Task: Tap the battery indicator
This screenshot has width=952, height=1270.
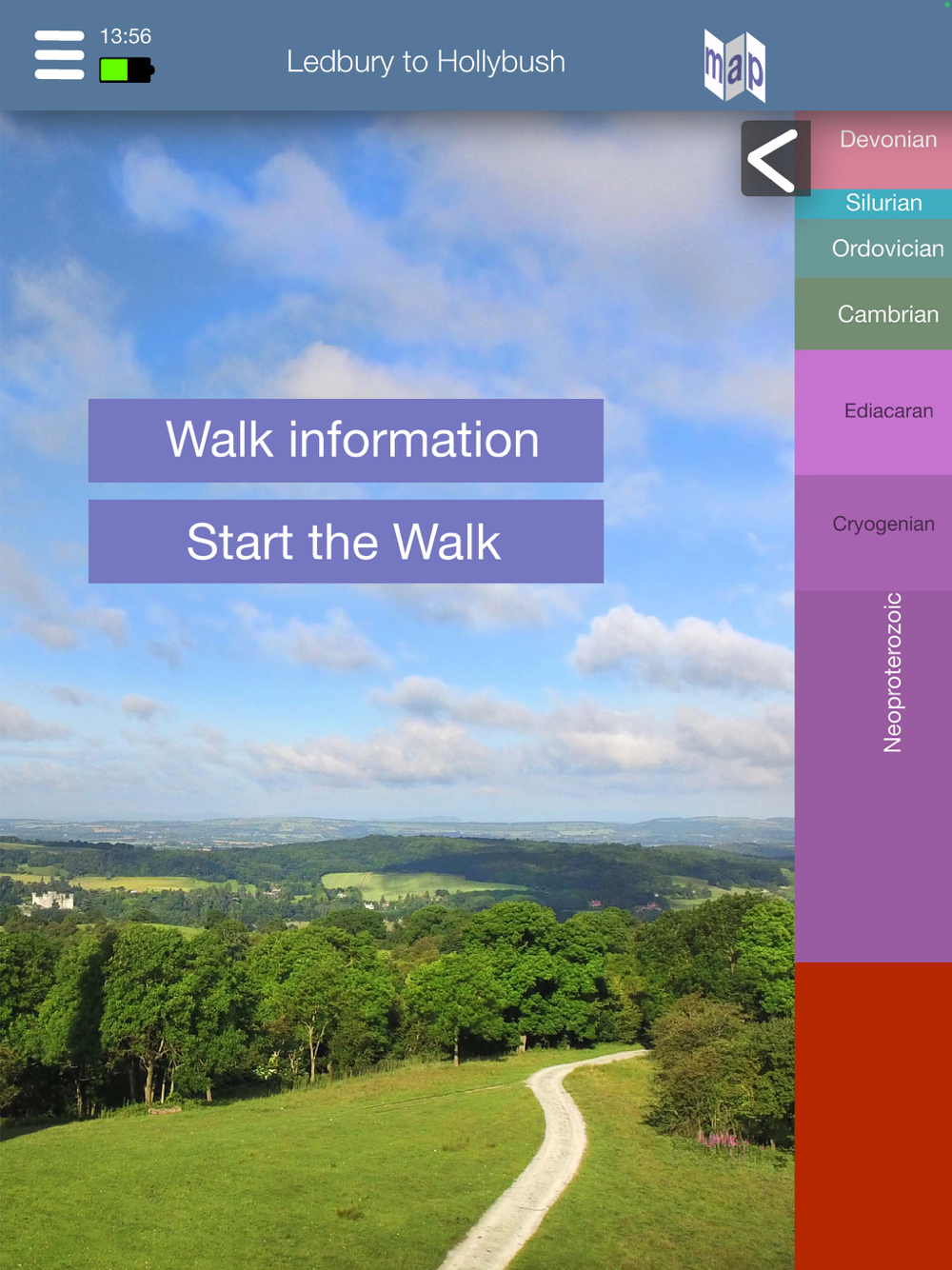Action: pos(127,69)
